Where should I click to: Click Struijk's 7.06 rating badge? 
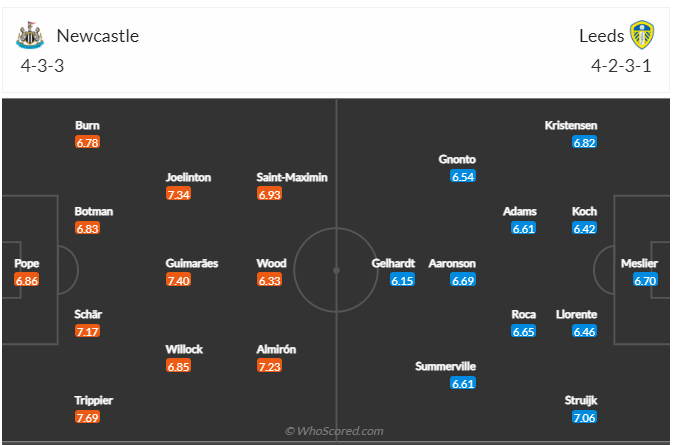coord(584,417)
